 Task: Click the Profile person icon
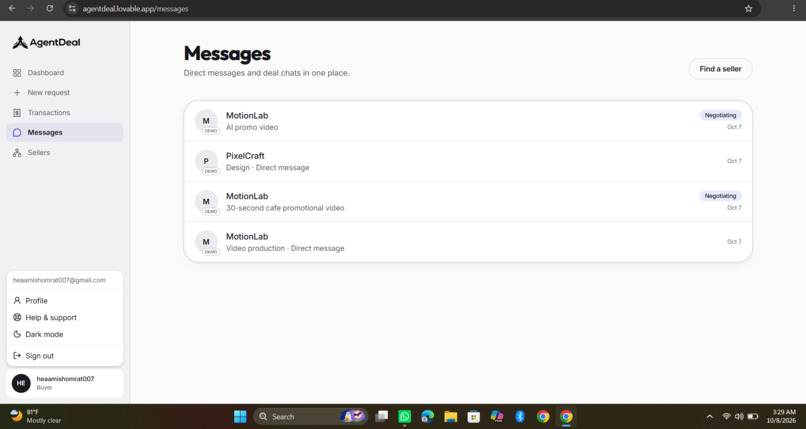[17, 301]
